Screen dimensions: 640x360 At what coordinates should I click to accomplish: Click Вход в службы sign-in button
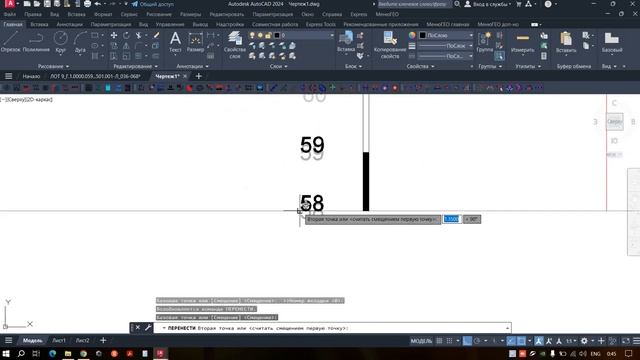pyautogui.click(x=488, y=4)
